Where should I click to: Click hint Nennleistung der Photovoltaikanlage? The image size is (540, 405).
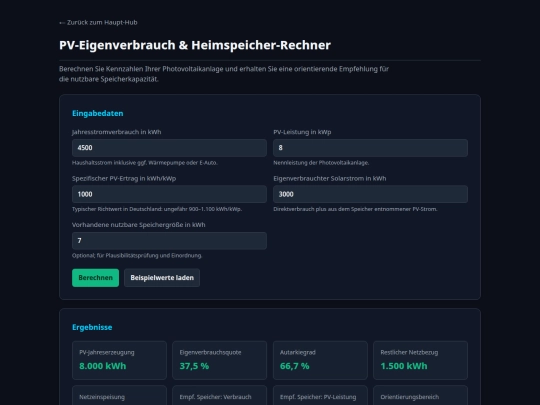321,163
